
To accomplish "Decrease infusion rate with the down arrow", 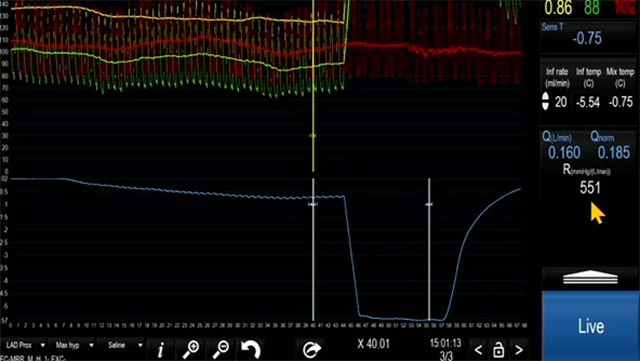I will click(545, 106).
